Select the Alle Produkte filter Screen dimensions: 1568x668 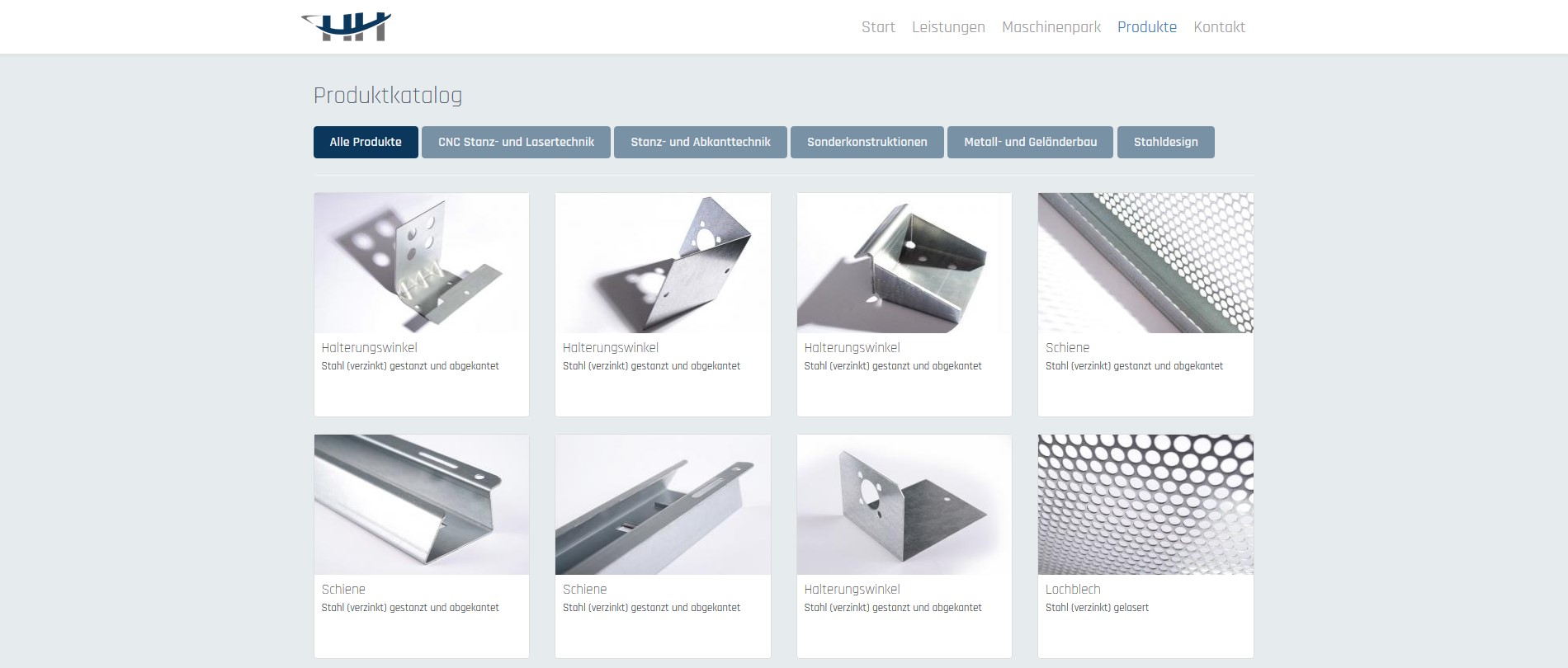coord(366,142)
